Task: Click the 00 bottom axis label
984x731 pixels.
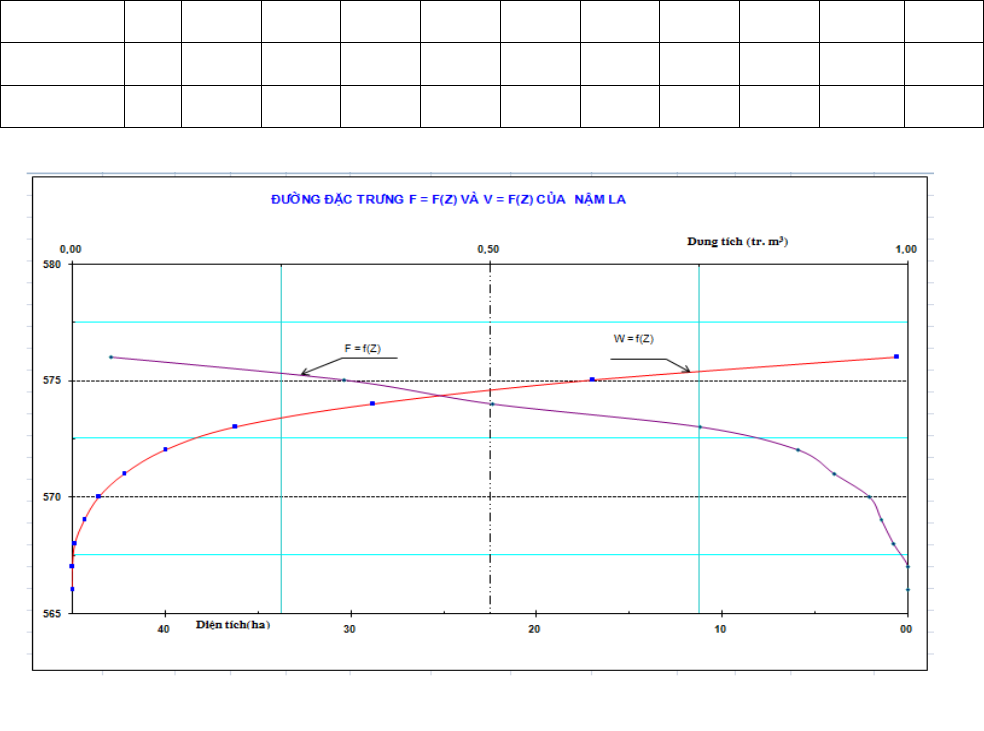Action: click(x=906, y=629)
